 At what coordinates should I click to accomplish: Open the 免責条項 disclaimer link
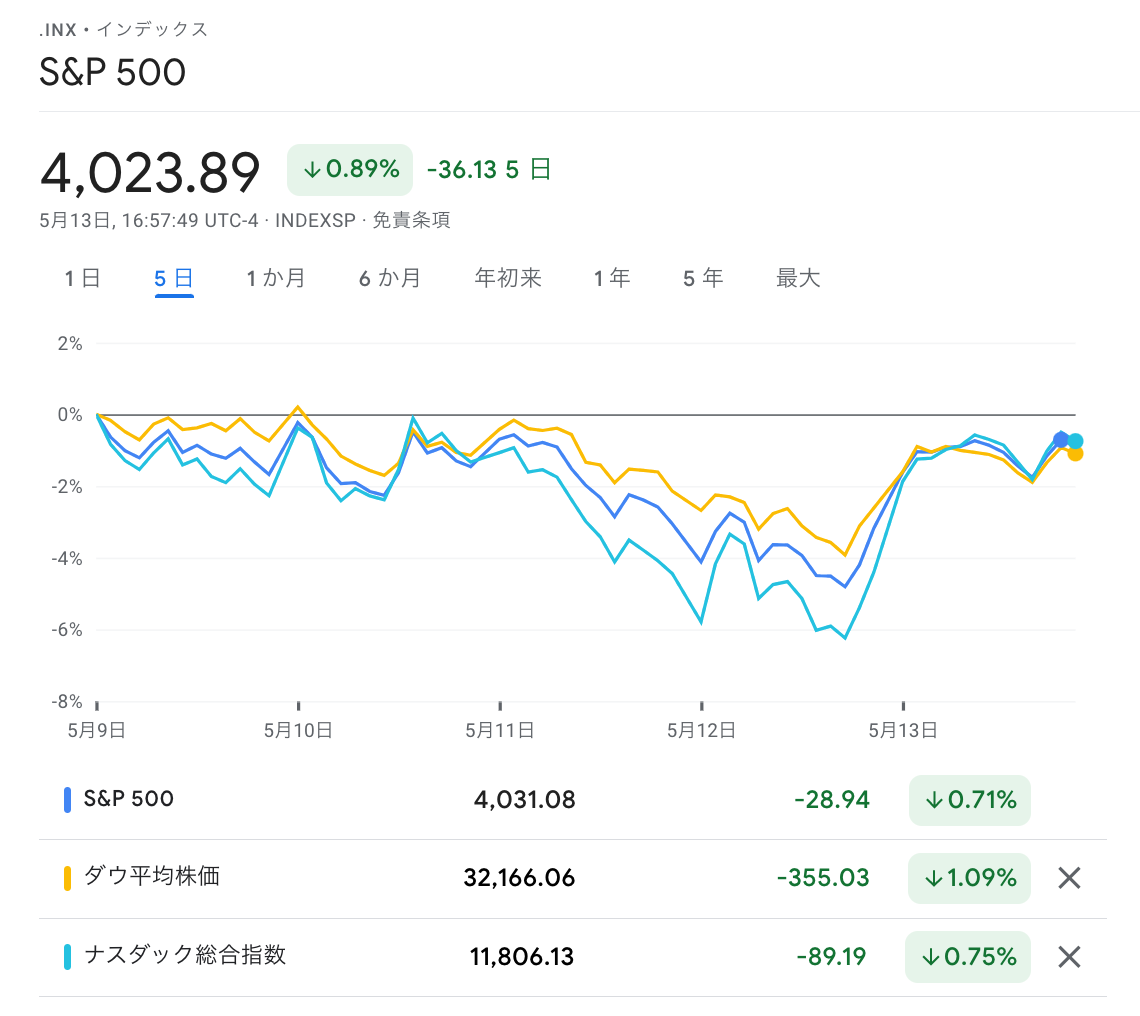tap(411, 220)
